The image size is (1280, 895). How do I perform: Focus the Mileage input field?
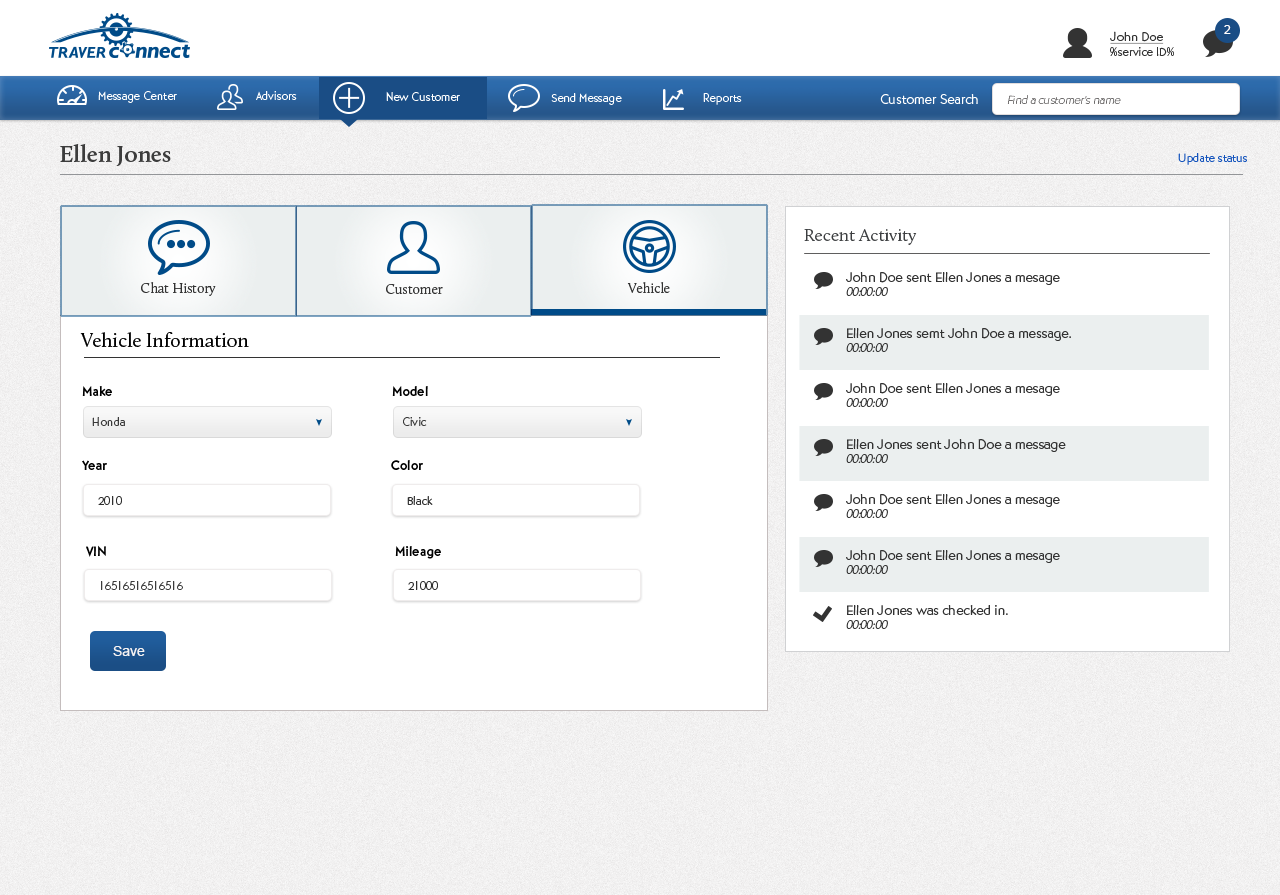coord(517,586)
